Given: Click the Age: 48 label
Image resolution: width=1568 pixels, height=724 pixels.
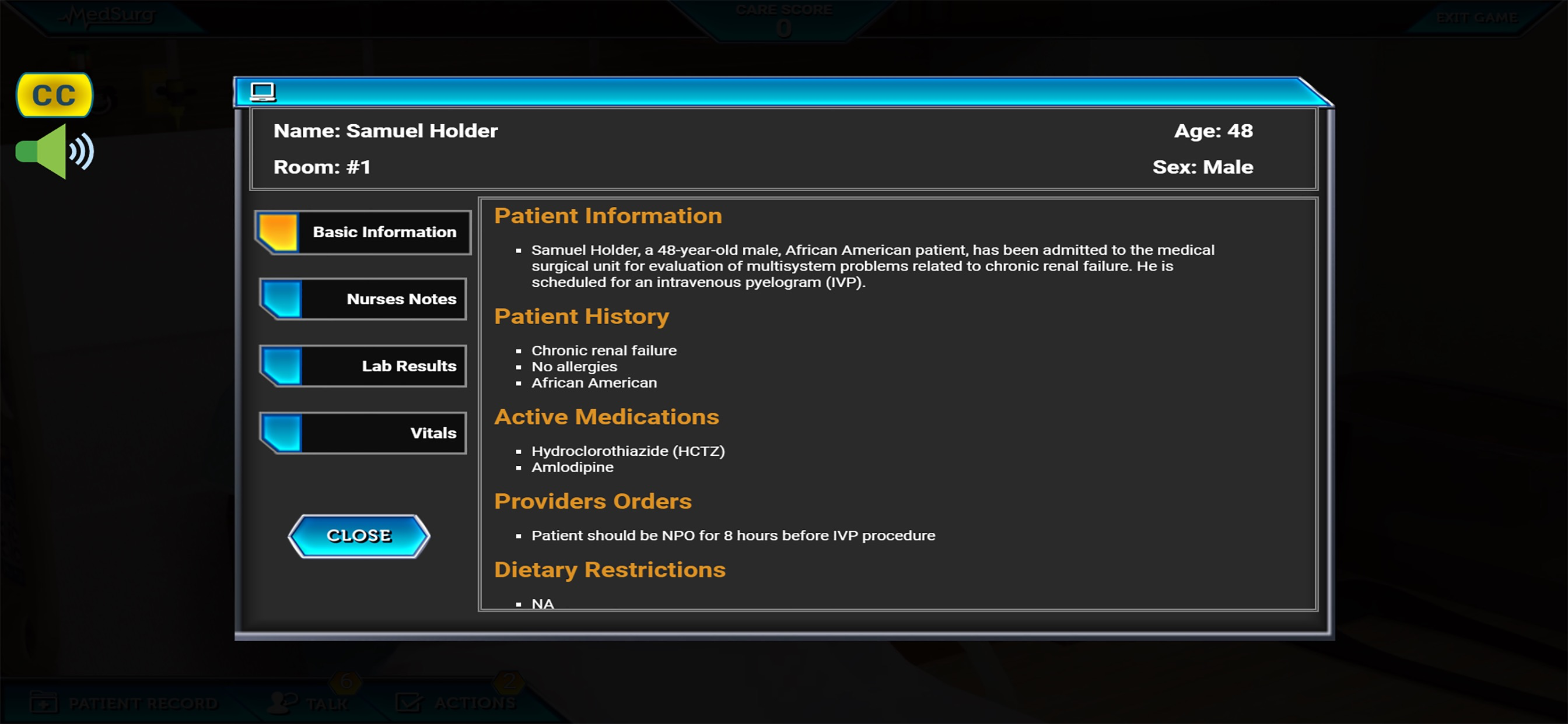Looking at the screenshot, I should click(x=1213, y=131).
